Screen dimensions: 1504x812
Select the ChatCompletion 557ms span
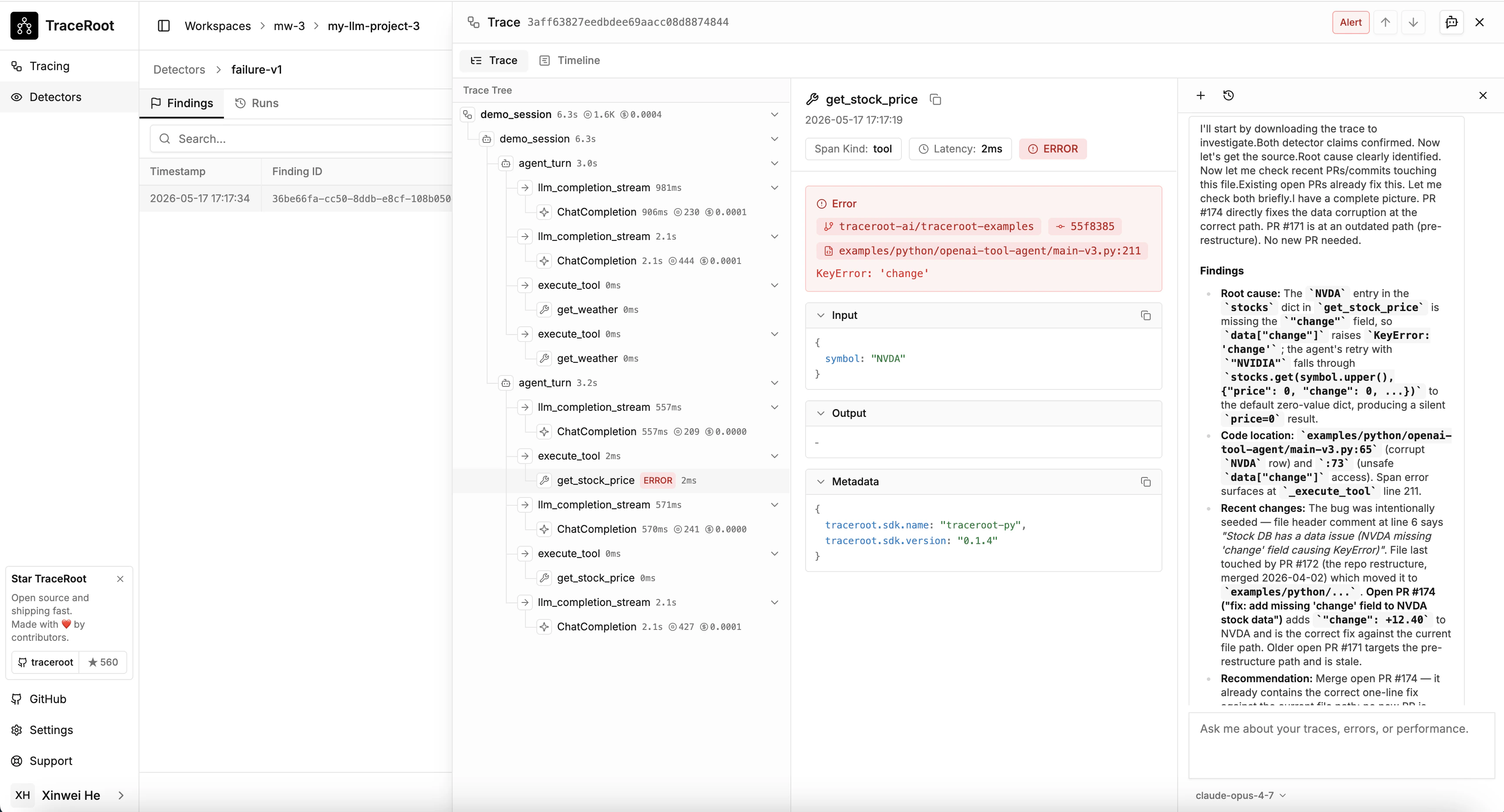click(621, 431)
